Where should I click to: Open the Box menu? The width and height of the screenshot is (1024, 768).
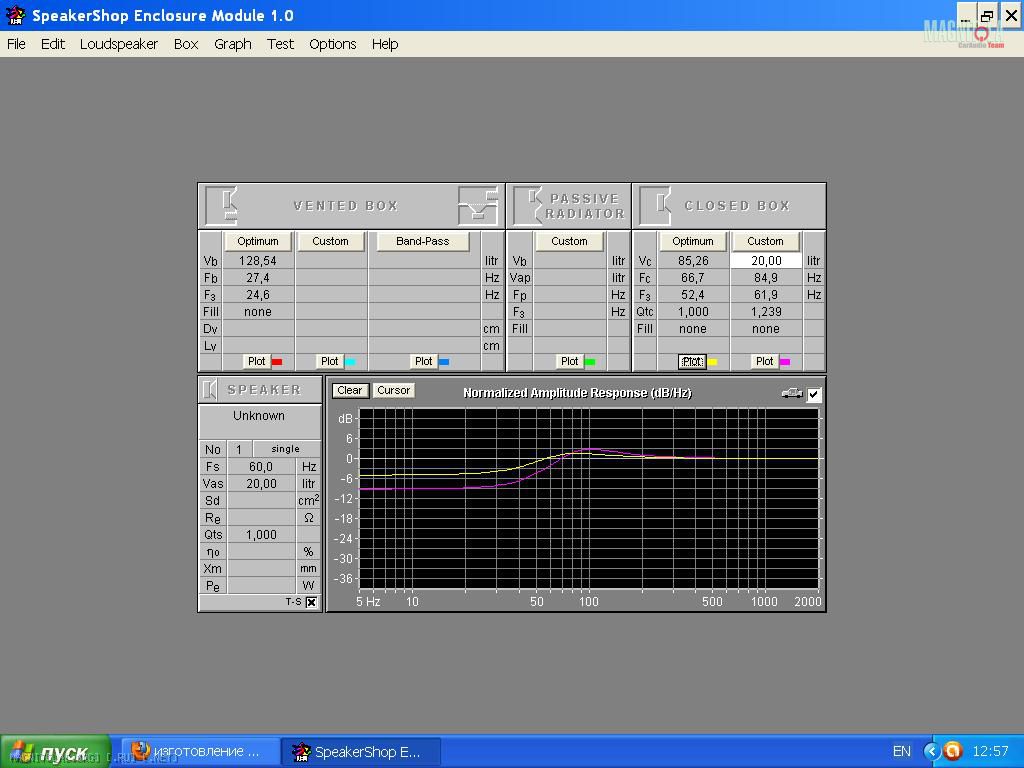click(x=186, y=44)
